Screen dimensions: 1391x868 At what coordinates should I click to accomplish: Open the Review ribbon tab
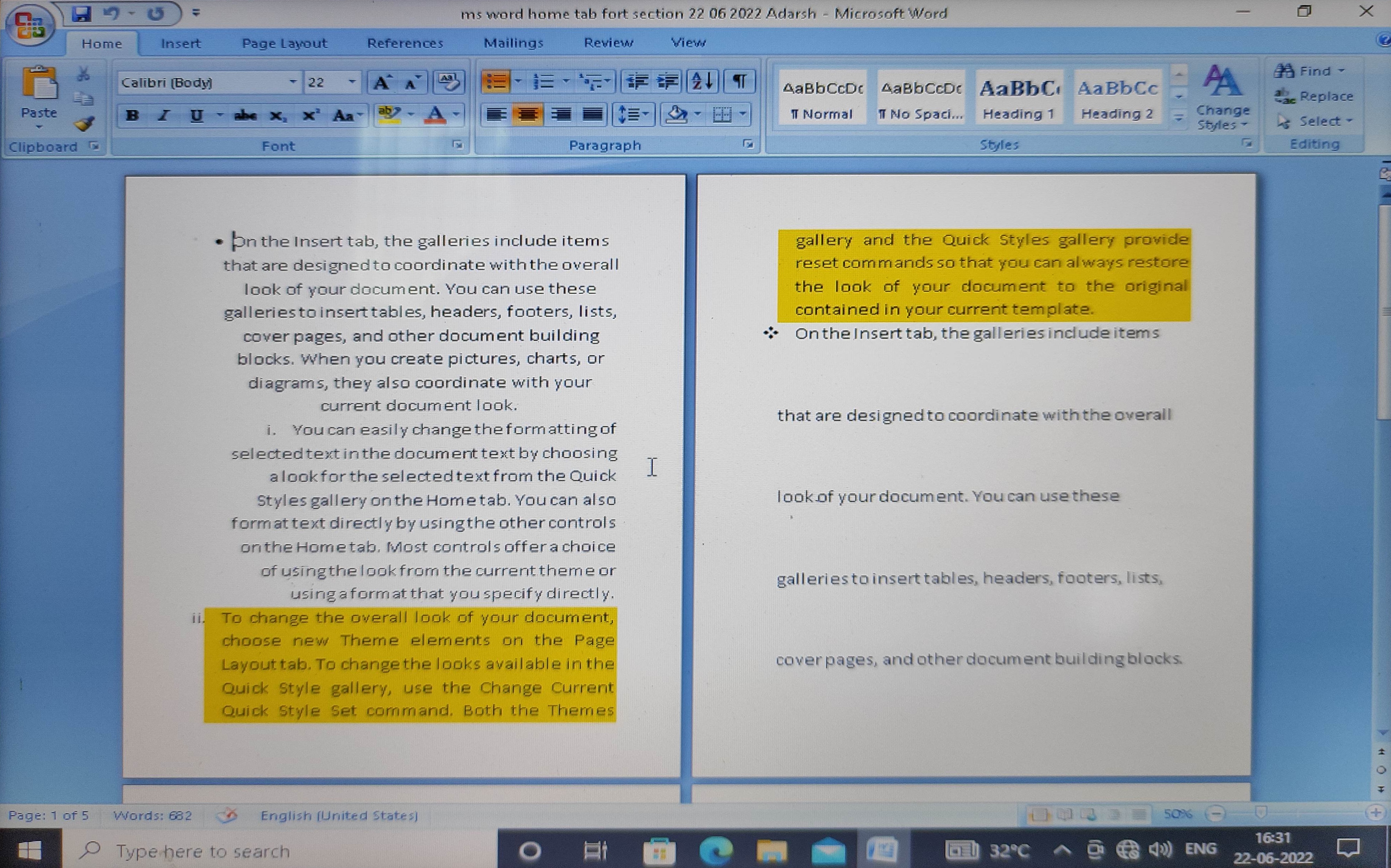(608, 42)
